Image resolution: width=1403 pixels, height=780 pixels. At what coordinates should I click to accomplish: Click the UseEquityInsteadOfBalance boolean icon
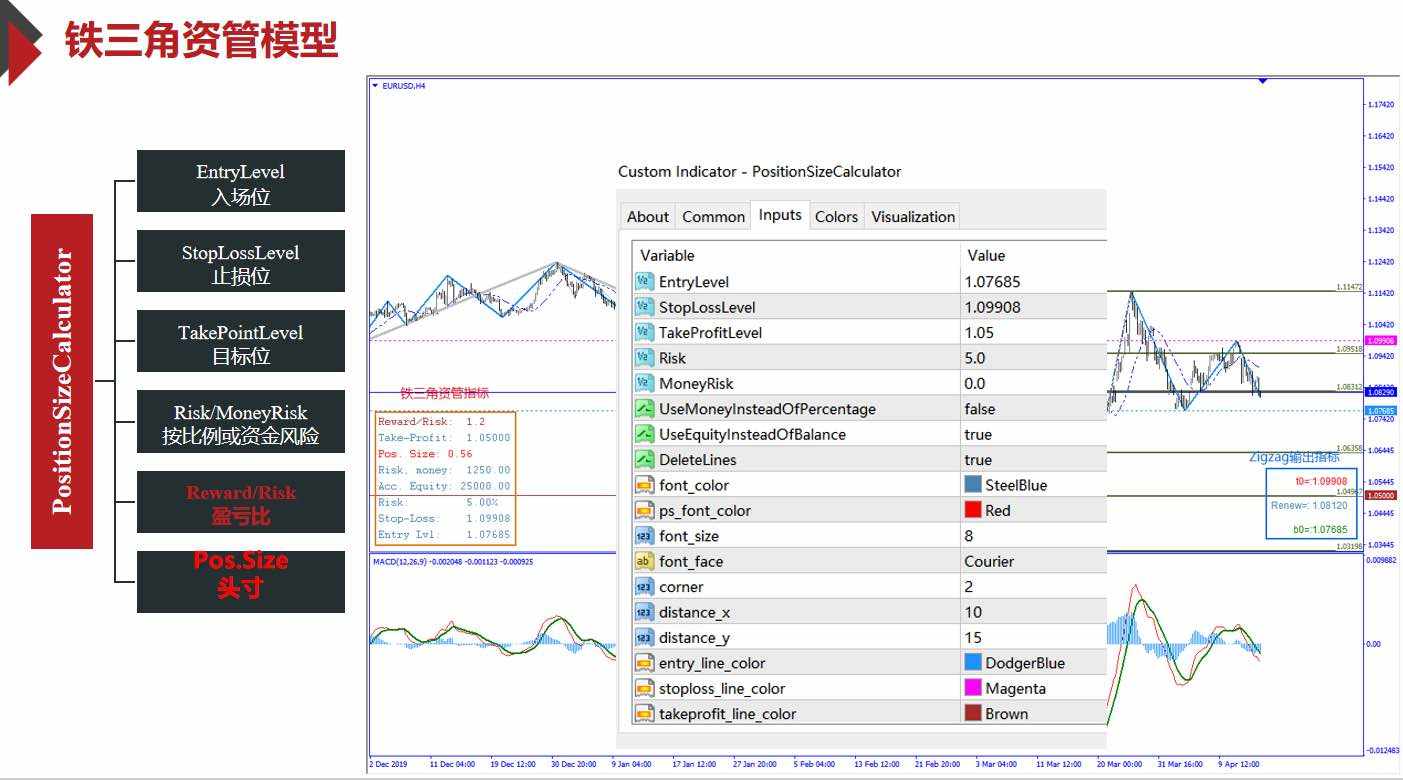pos(645,434)
